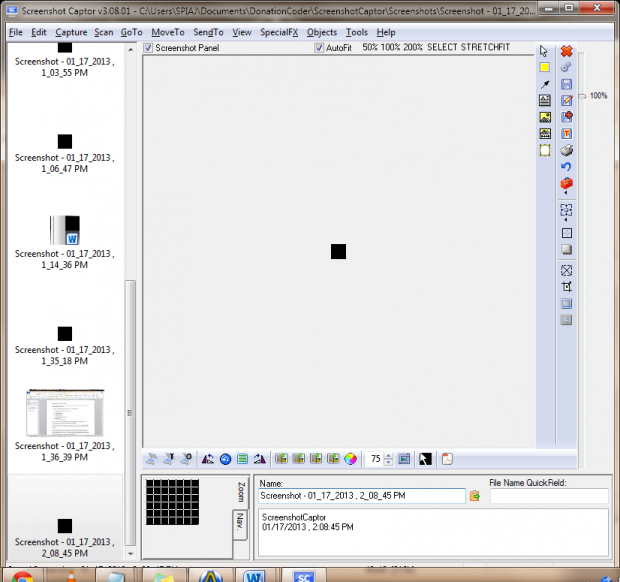Open the SpecialFX menu
620x582 pixels.
pyautogui.click(x=279, y=32)
